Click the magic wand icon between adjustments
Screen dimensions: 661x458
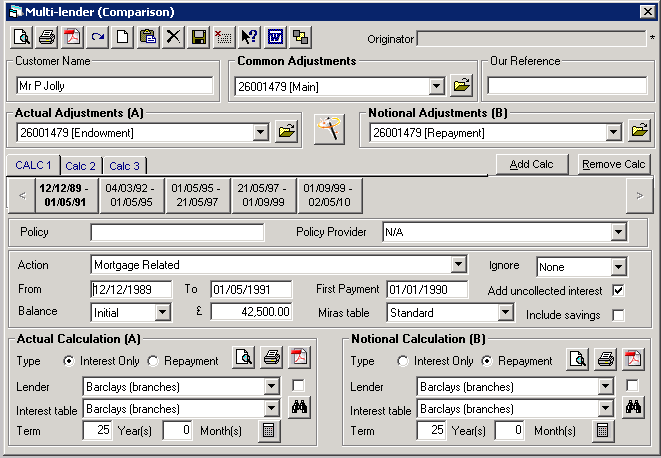(329, 129)
